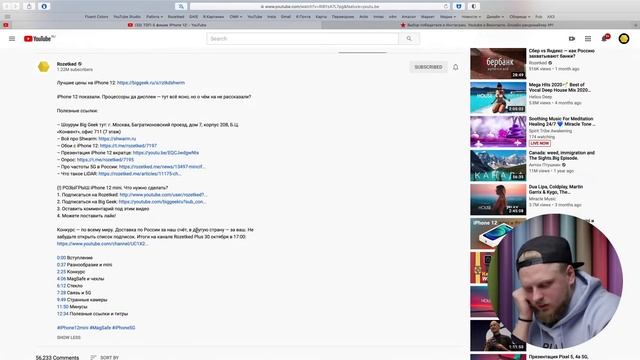This screenshot has height=360, width=640.
Task: Click the YouTube logo to go home
Action: 39,39
